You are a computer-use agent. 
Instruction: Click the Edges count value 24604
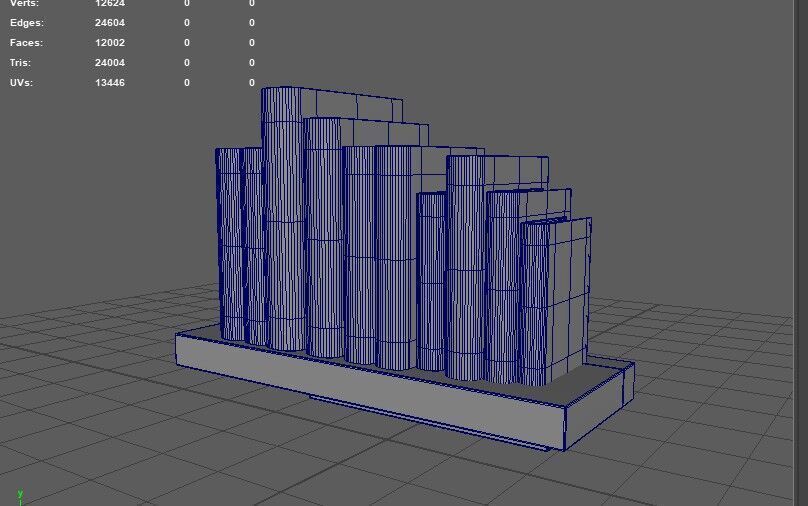110,23
